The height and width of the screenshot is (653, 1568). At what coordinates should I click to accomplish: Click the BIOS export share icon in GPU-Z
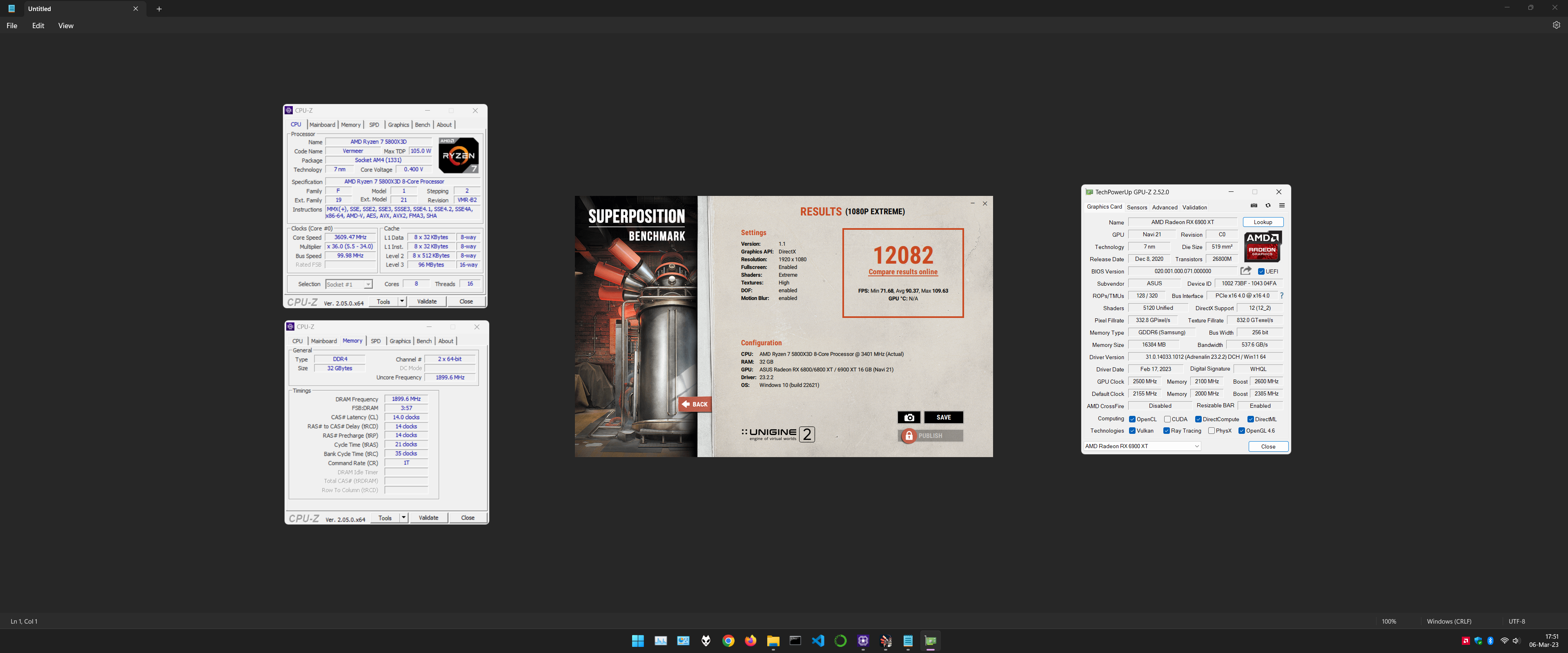click(1246, 271)
